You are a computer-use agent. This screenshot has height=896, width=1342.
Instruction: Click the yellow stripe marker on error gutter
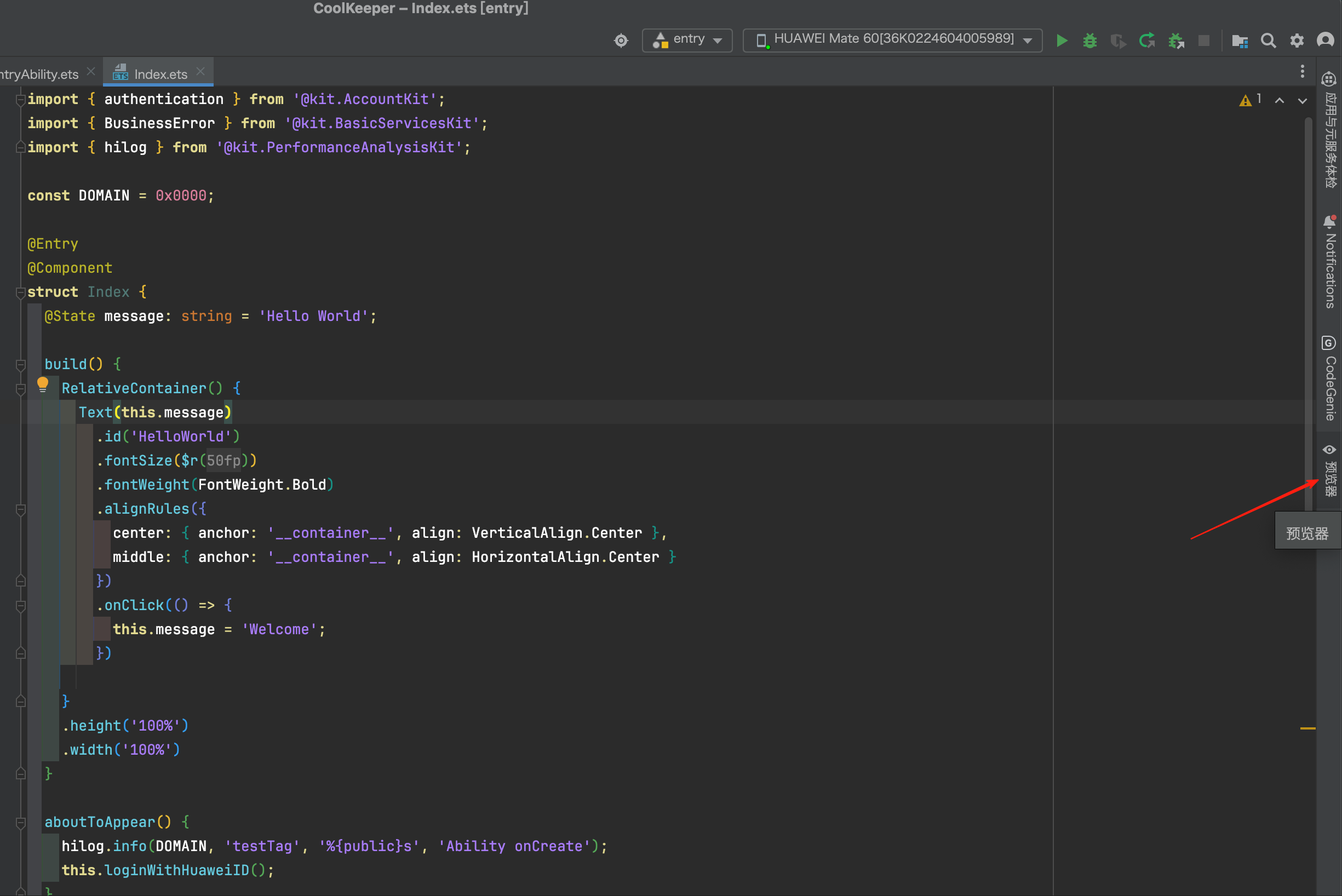point(1307,728)
